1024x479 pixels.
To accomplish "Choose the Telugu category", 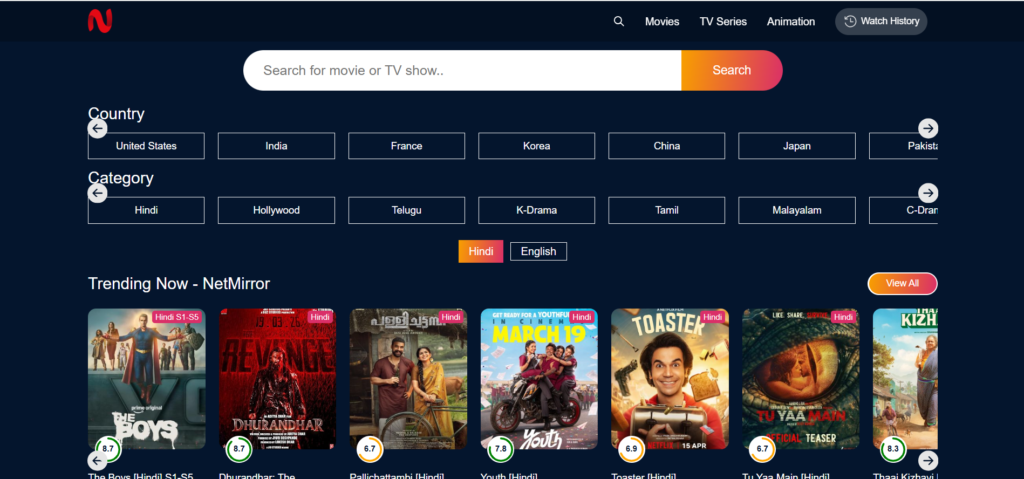I will (x=406, y=210).
